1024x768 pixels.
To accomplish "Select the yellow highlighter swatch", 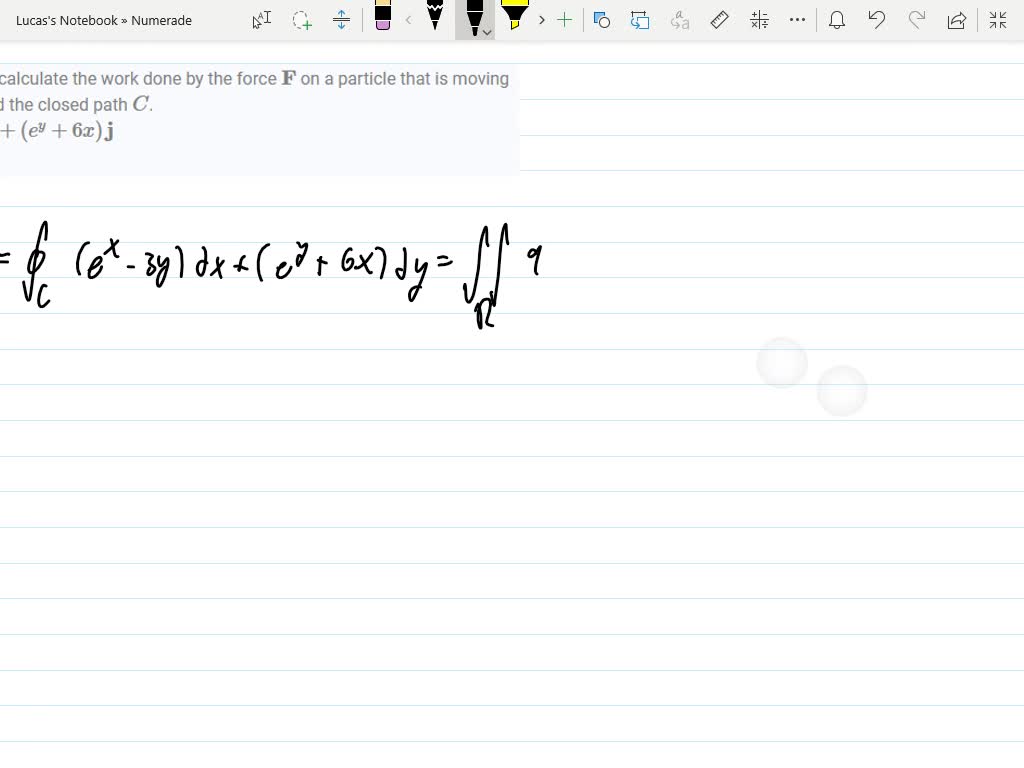I will [515, 15].
